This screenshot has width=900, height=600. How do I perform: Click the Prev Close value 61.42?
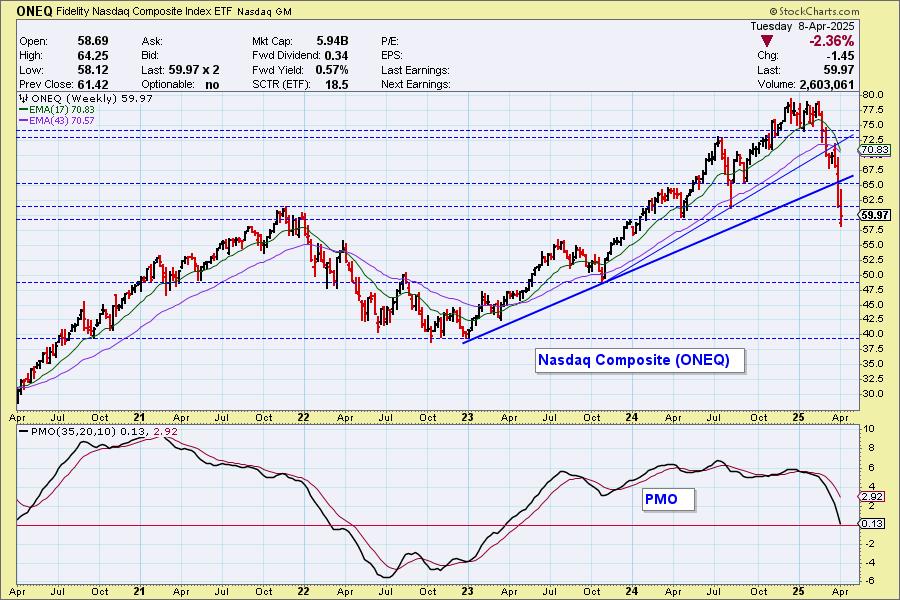point(93,84)
